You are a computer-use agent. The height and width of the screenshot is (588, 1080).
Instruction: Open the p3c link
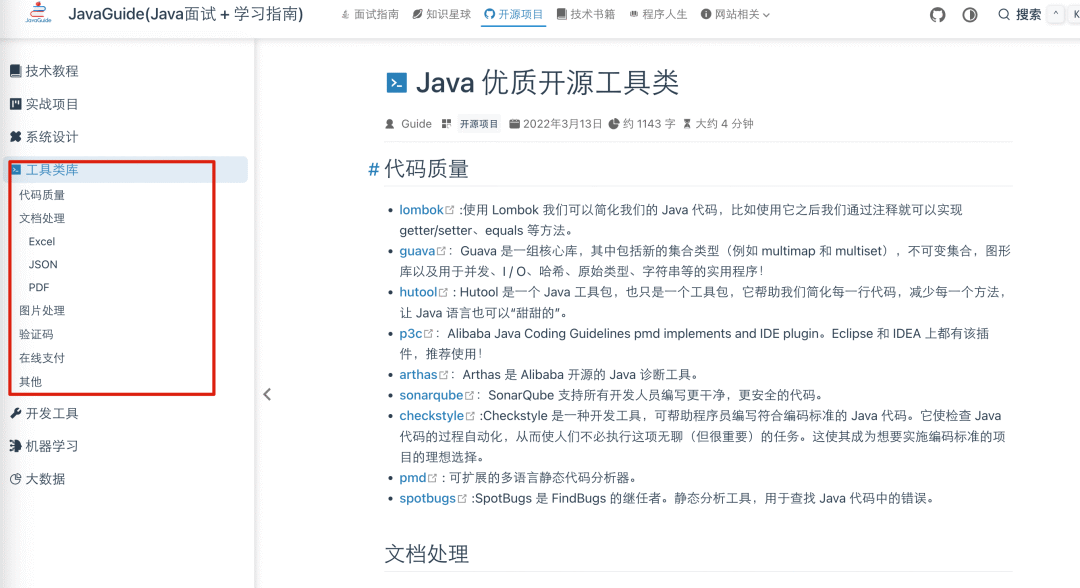(x=411, y=333)
